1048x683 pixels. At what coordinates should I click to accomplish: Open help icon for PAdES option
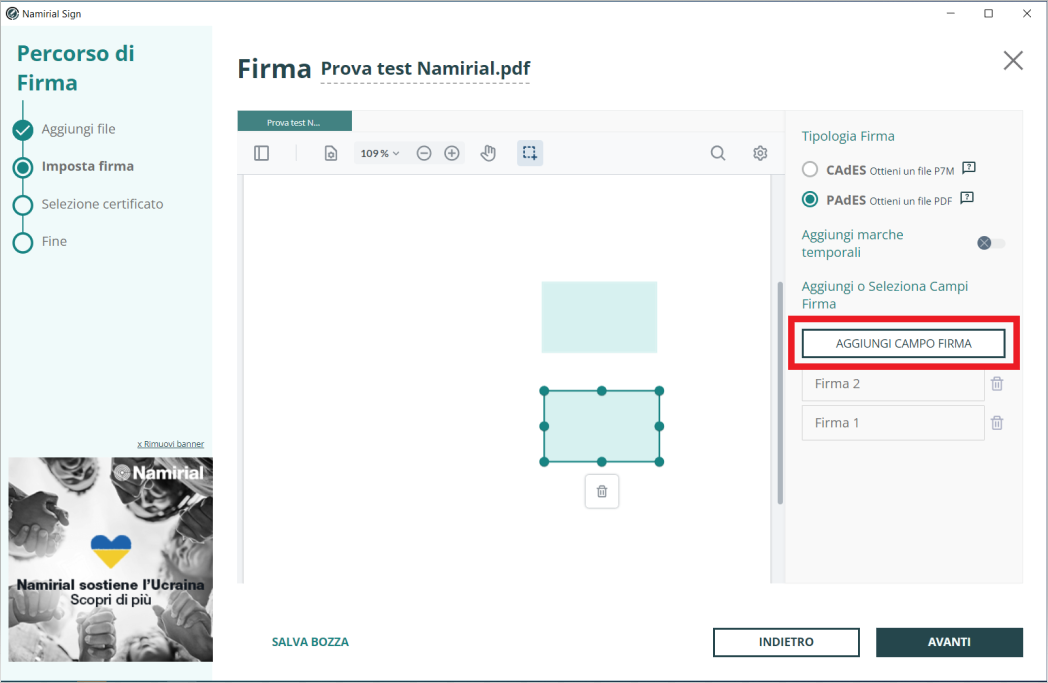click(966, 197)
